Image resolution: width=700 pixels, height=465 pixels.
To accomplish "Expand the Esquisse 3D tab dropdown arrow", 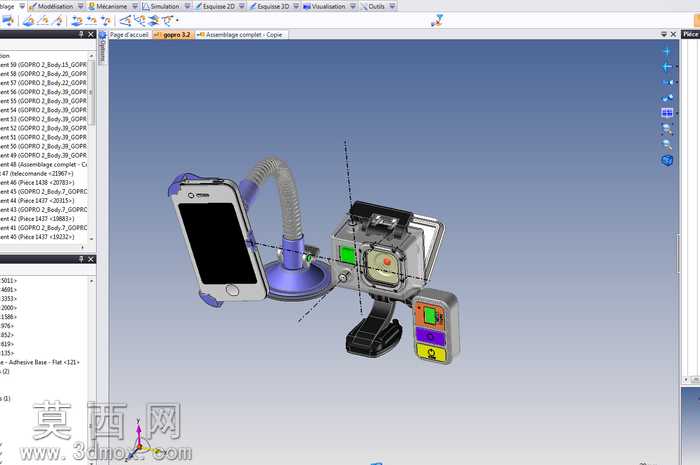I will pos(296,6).
